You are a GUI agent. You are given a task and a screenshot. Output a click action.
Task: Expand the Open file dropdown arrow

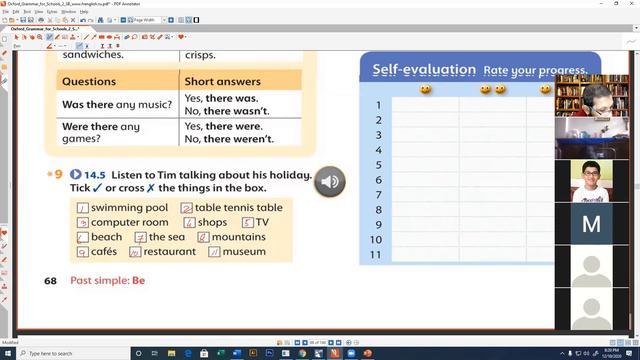click(17, 20)
